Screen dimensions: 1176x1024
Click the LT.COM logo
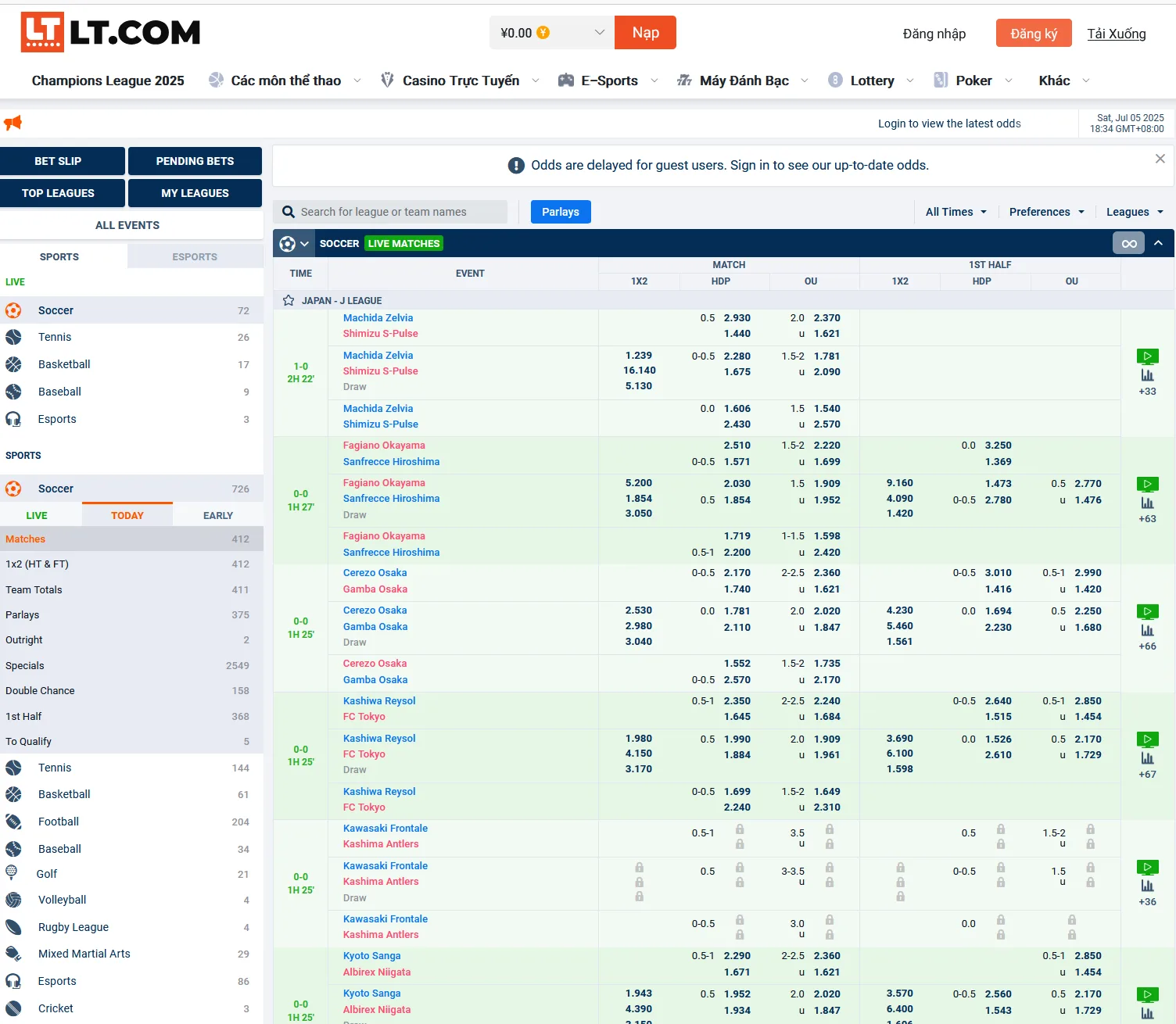point(110,33)
